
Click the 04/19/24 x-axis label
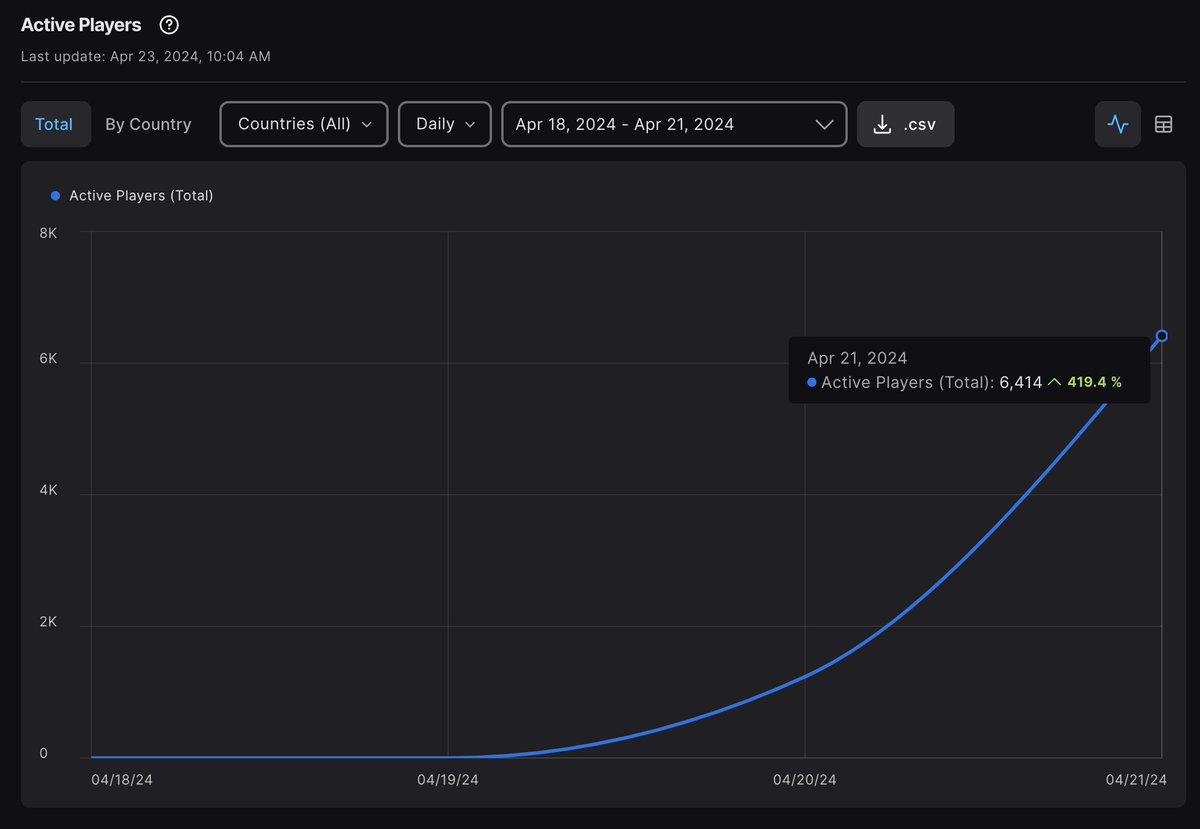click(448, 779)
